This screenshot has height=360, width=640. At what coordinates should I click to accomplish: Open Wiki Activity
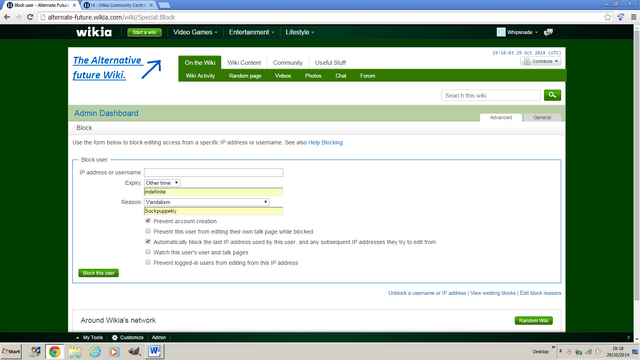click(200, 76)
